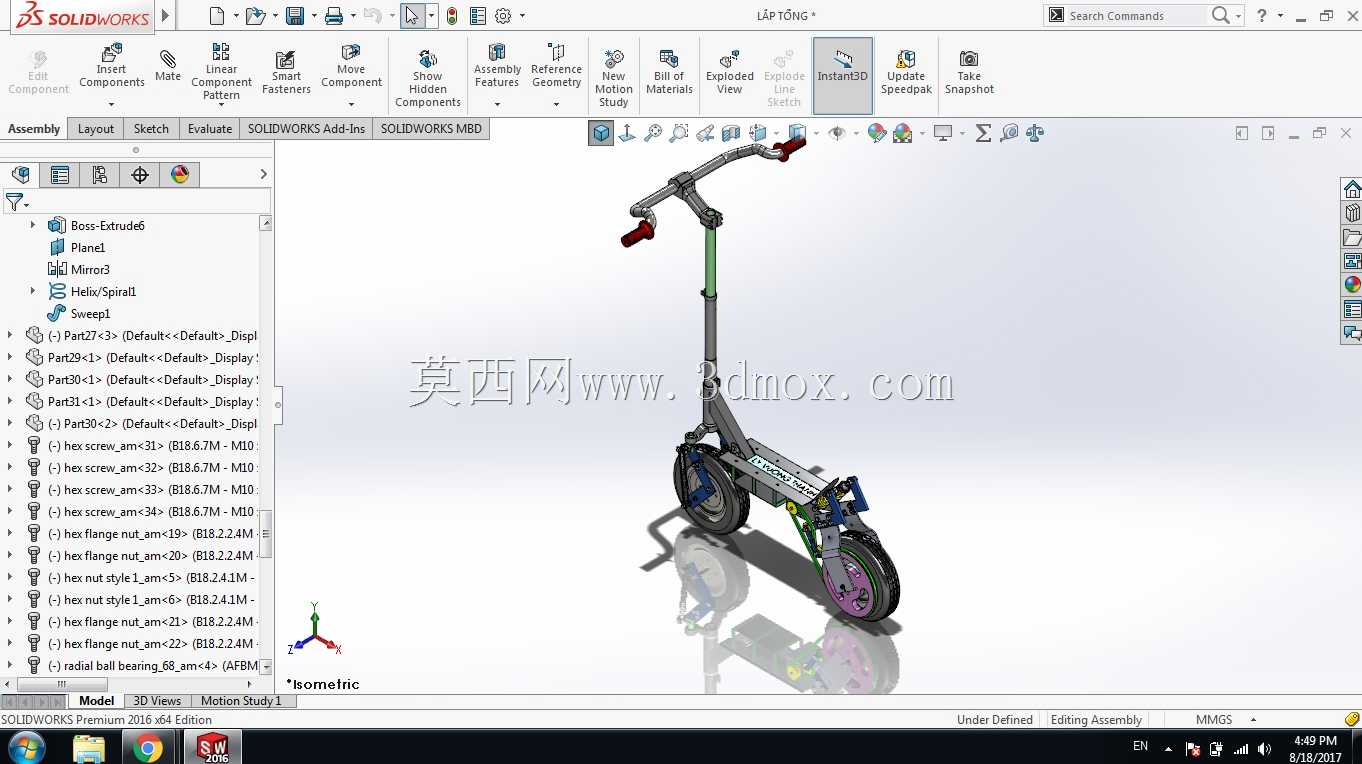Select Plane1 in the tree
Image resolution: width=1362 pixels, height=764 pixels.
pyautogui.click(x=88, y=248)
